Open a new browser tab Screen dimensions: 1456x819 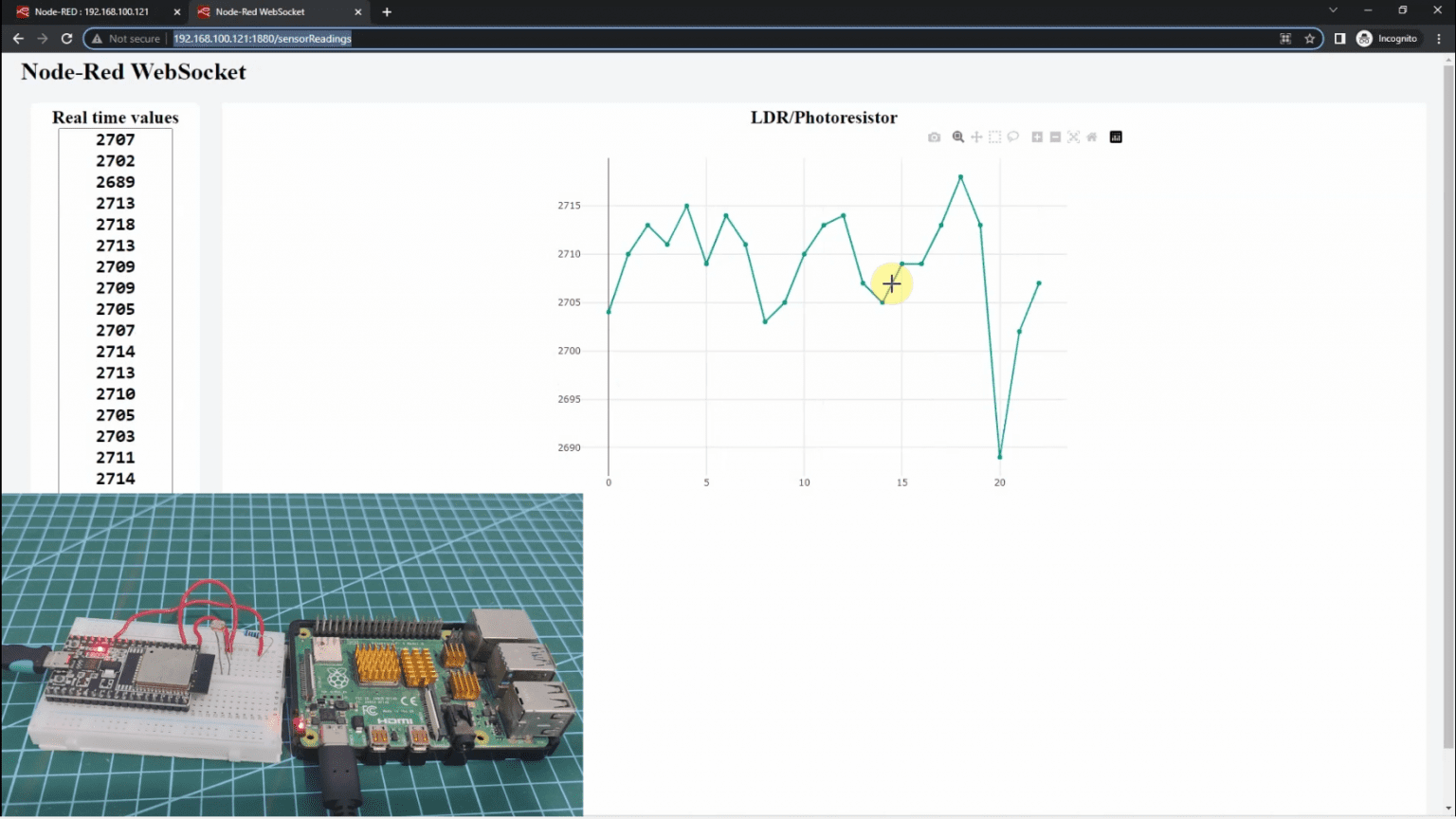point(386,11)
